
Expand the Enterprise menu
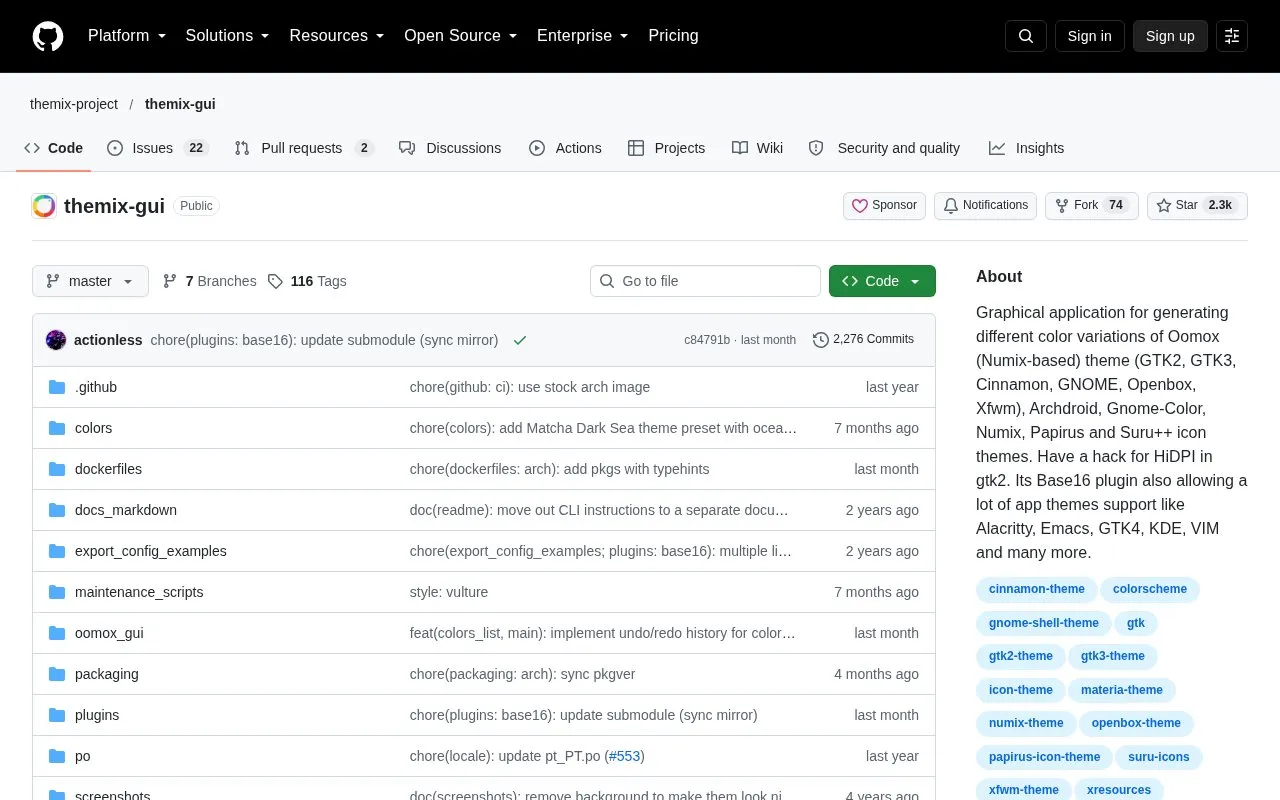coord(583,36)
